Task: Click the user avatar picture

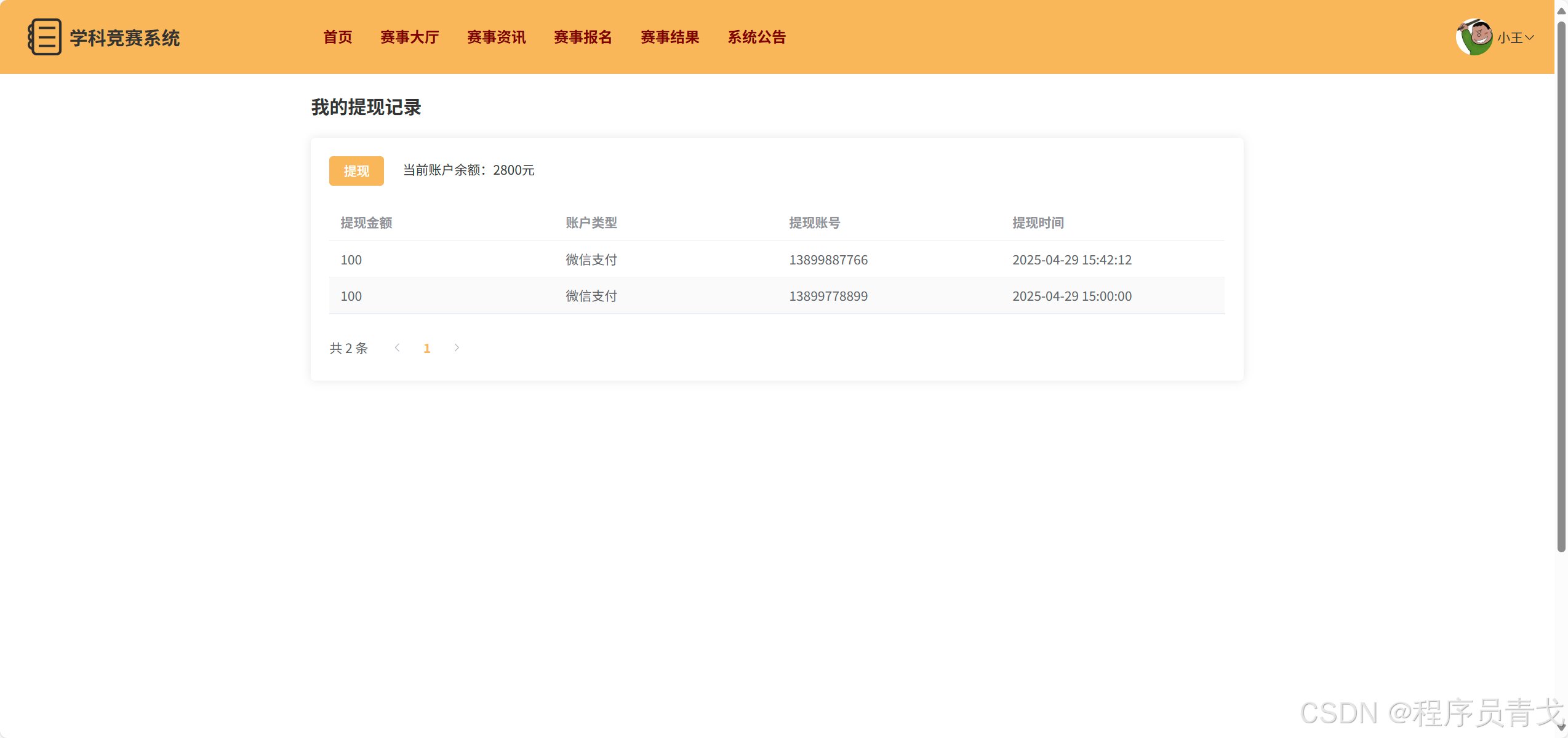Action: (1474, 37)
